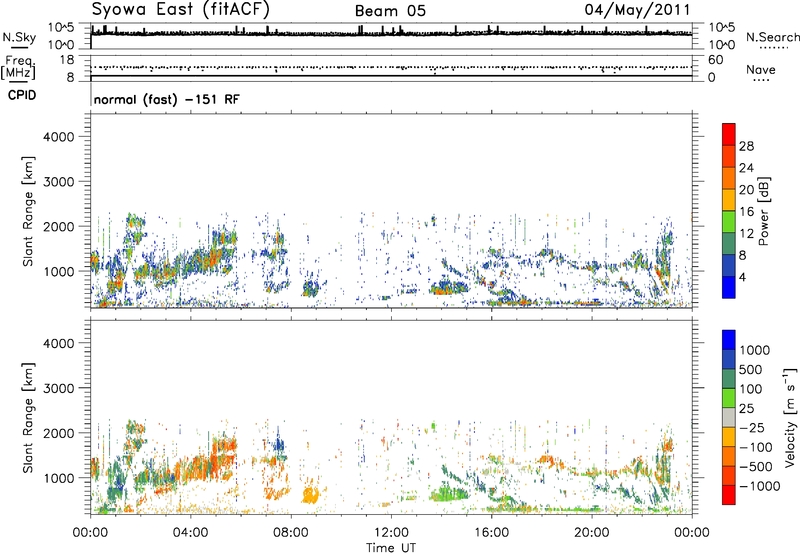Pick the light green segment of power colorbar
This screenshot has height=554, width=800.
click(x=729, y=222)
